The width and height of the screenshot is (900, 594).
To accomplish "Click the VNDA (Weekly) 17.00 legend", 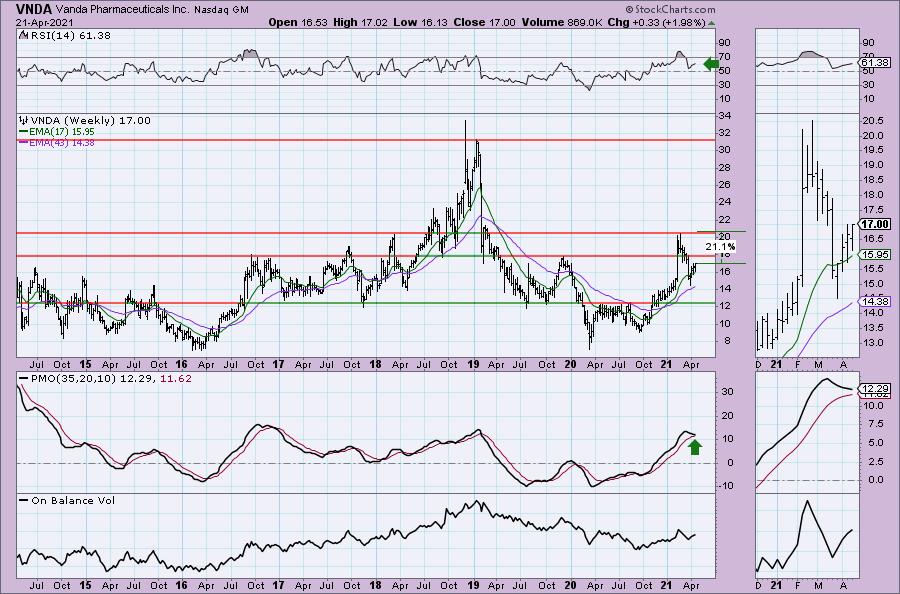I will [91, 121].
